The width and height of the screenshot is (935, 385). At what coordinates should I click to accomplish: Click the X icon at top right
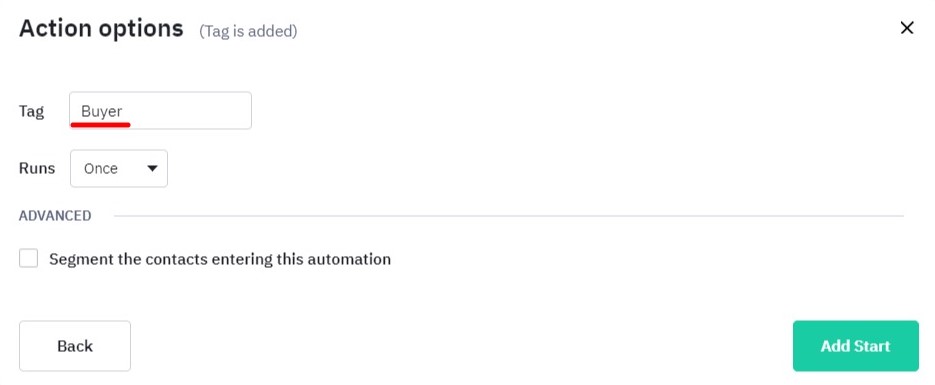pos(906,28)
